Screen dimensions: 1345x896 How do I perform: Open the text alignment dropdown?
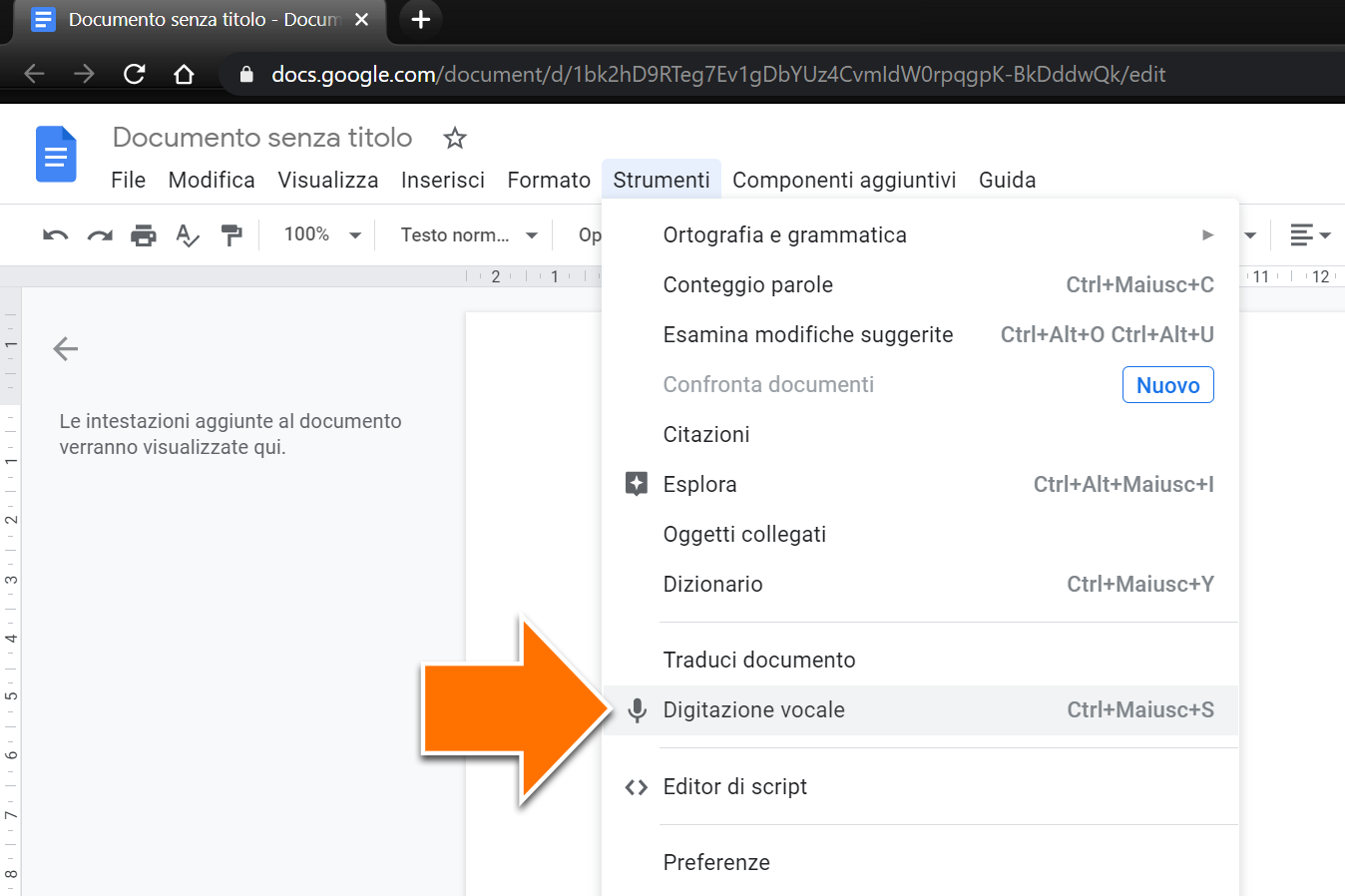(1310, 234)
